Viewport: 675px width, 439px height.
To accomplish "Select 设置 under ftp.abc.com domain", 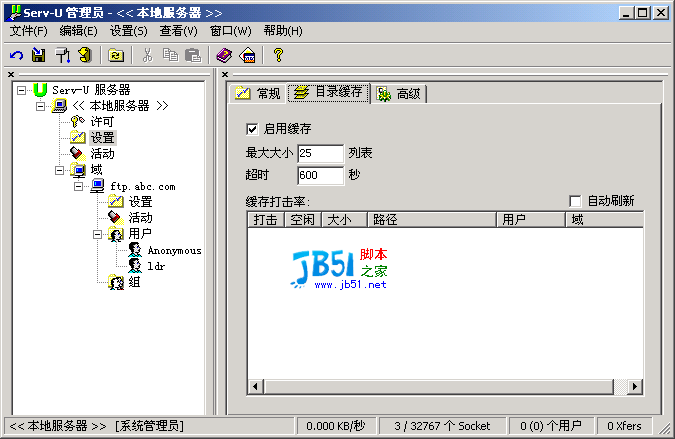I will pyautogui.click(x=140, y=201).
